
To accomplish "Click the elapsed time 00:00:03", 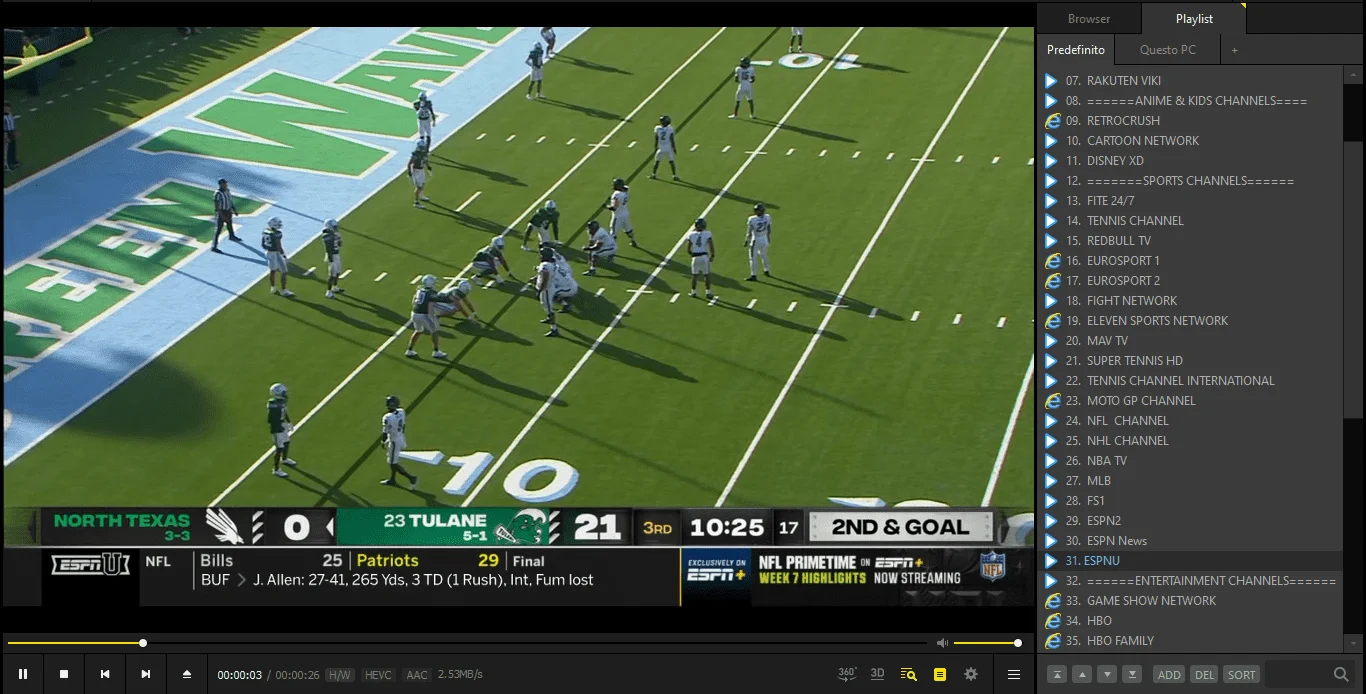I will tap(240, 675).
